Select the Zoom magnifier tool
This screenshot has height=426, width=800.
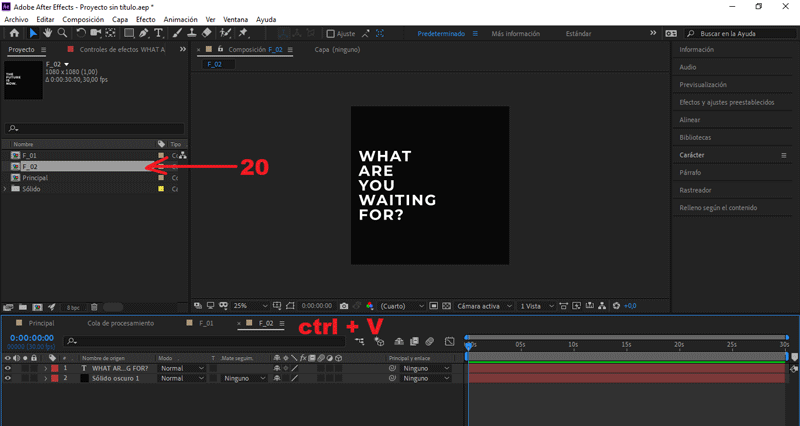point(62,33)
